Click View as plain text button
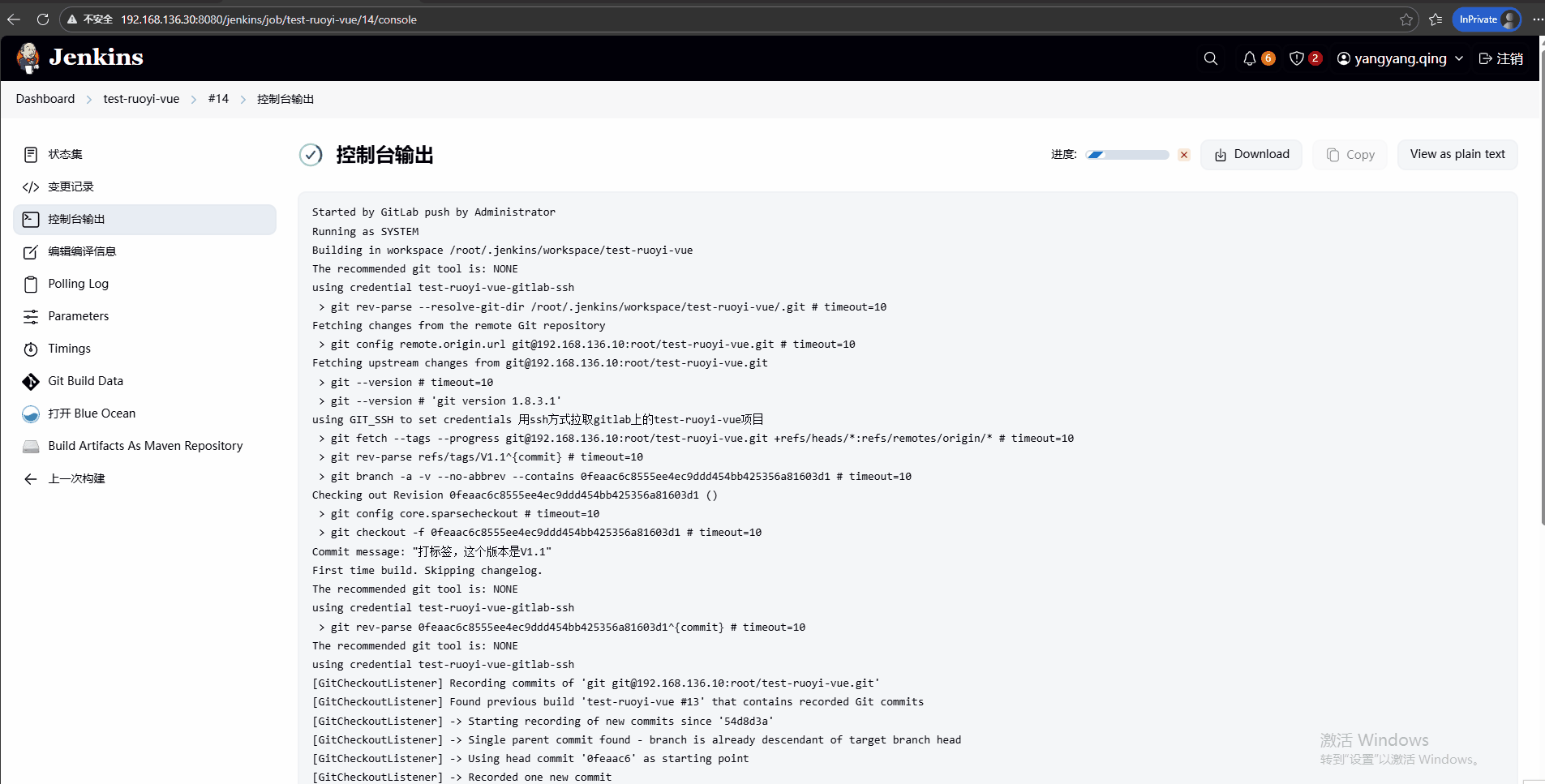The image size is (1545, 784). (1457, 154)
